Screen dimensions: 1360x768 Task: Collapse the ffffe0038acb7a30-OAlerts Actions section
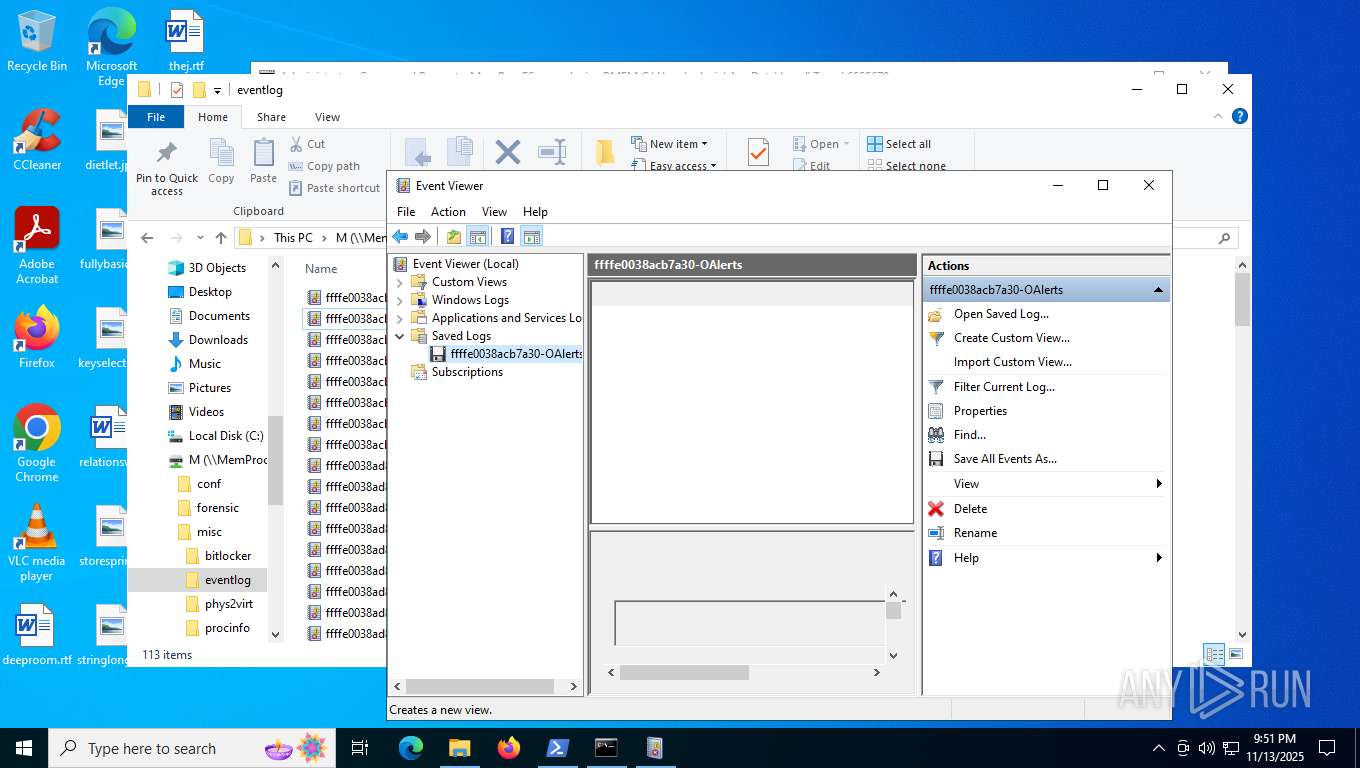1158,290
